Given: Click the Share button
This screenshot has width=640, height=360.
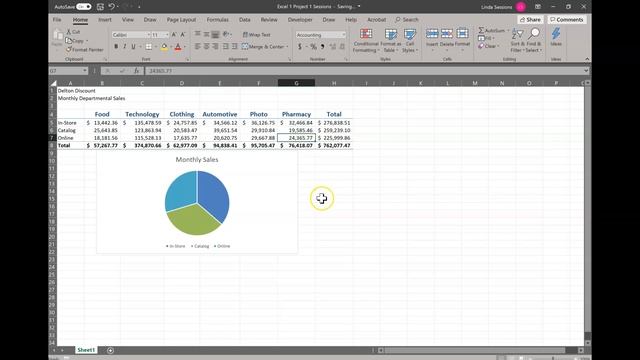Looking at the screenshot, I should point(530,20).
